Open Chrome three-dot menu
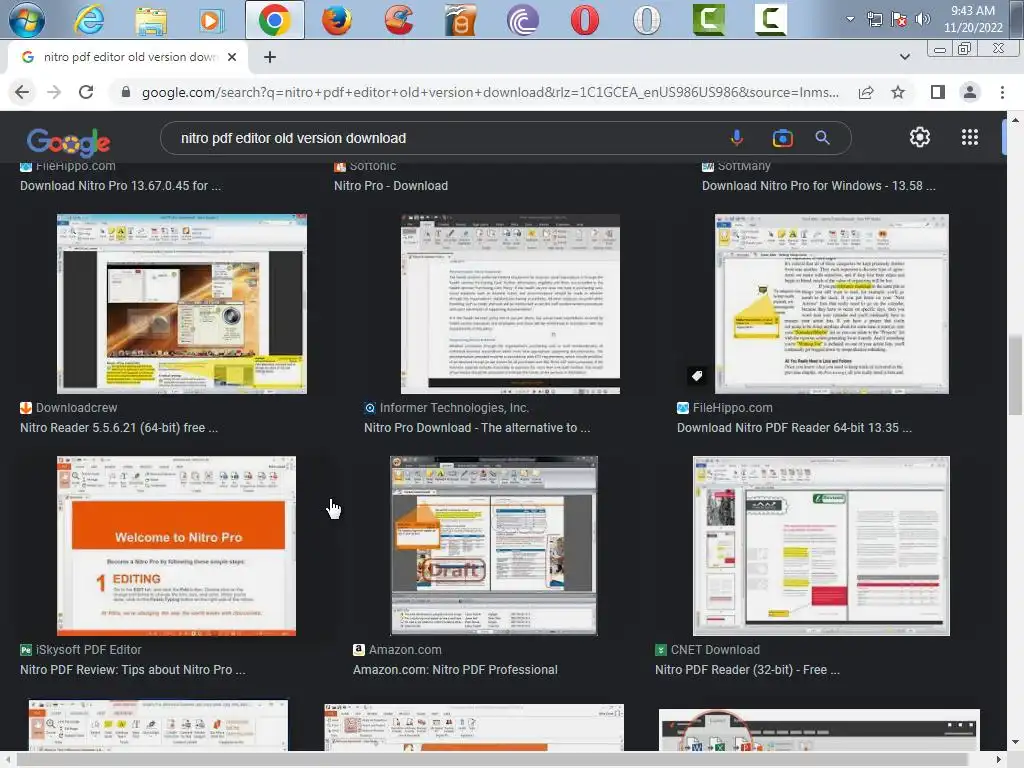This screenshot has width=1024, height=768. 1002,92
